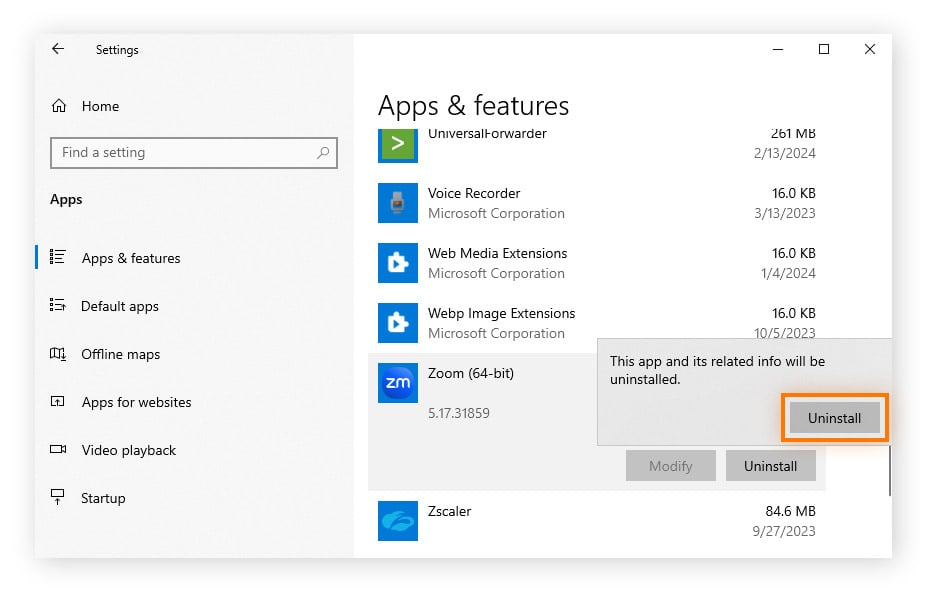926x595 pixels.
Task: Open Apps for websites section
Action: click(x=136, y=402)
